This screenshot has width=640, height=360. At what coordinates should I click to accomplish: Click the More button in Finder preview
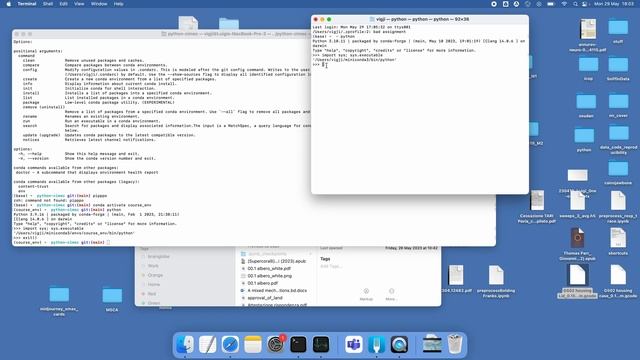pos(391,294)
